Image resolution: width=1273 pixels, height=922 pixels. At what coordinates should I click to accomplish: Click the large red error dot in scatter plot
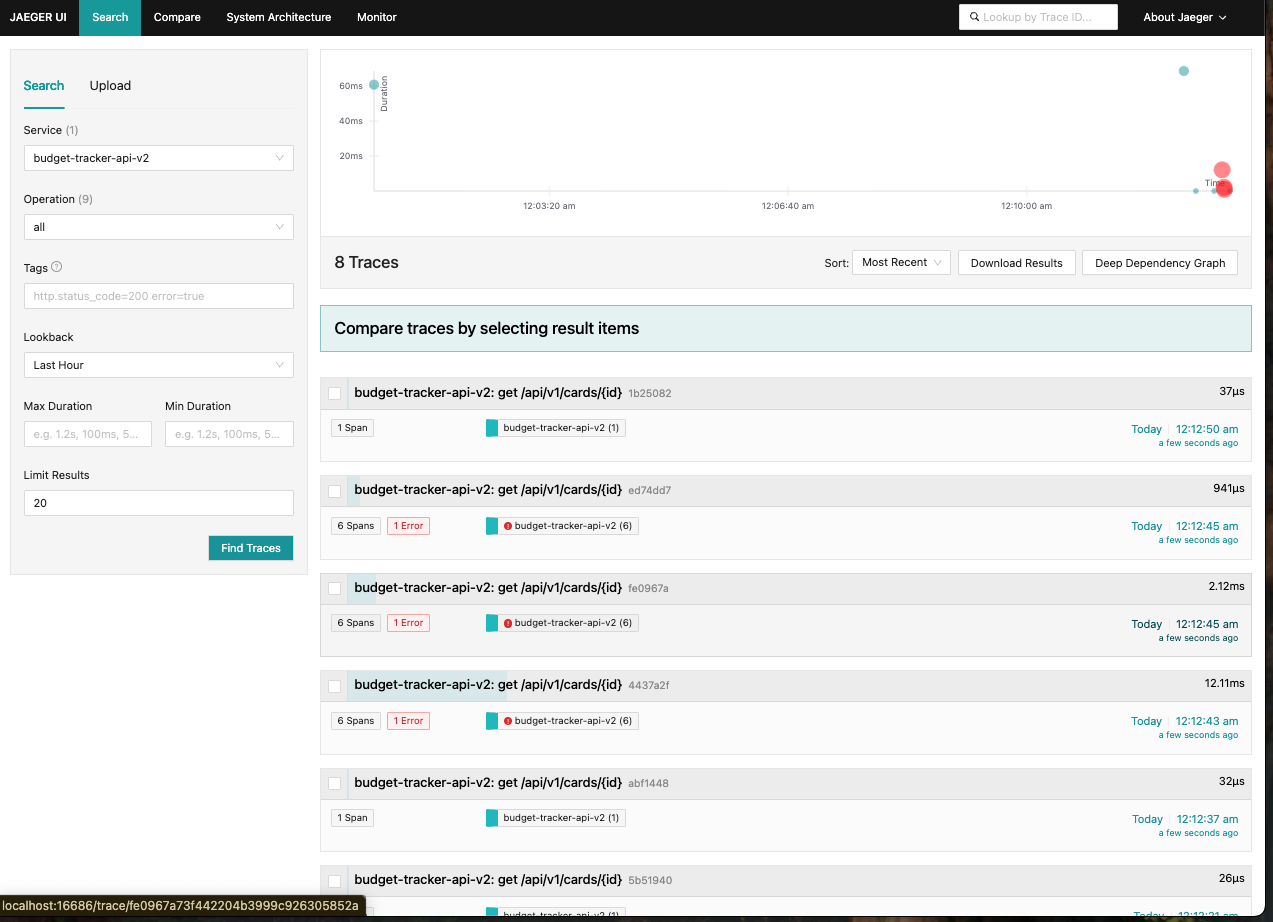click(x=1222, y=170)
